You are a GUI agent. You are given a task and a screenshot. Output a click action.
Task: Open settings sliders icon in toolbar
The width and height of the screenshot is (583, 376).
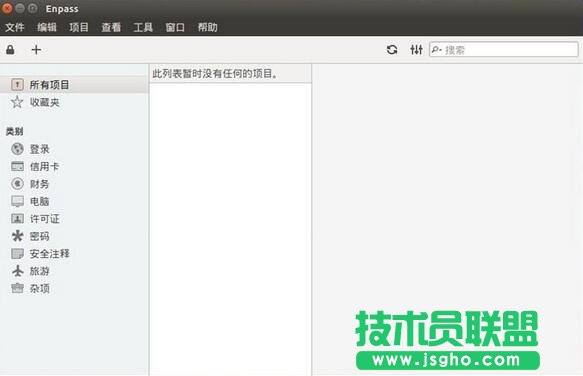point(416,49)
